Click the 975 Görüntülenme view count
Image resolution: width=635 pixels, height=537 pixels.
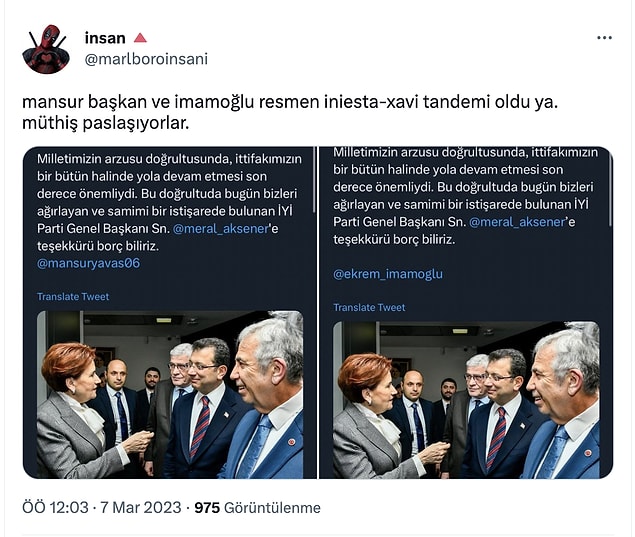(258, 507)
